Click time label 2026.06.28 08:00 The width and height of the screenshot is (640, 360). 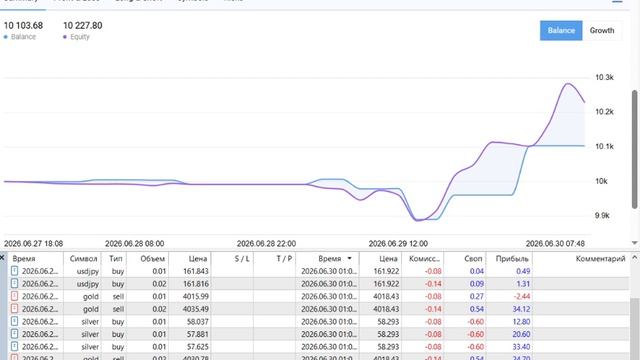(x=134, y=244)
